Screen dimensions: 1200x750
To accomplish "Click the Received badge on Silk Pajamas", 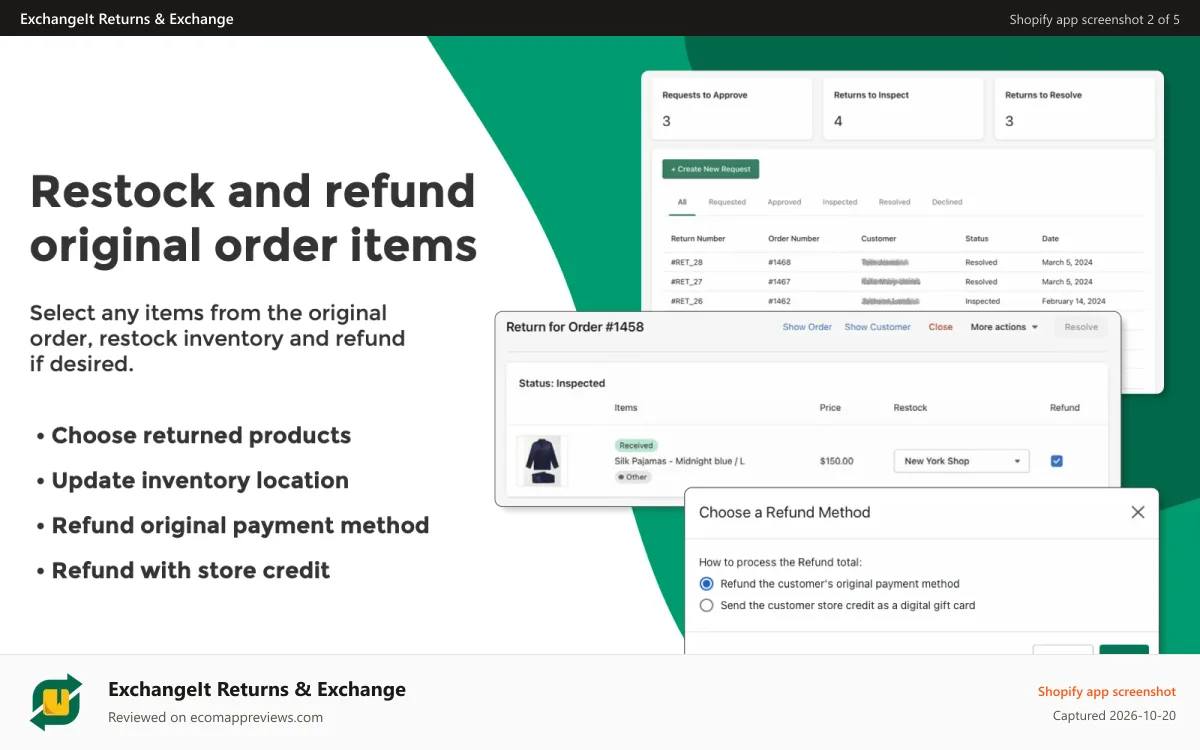I will [636, 445].
